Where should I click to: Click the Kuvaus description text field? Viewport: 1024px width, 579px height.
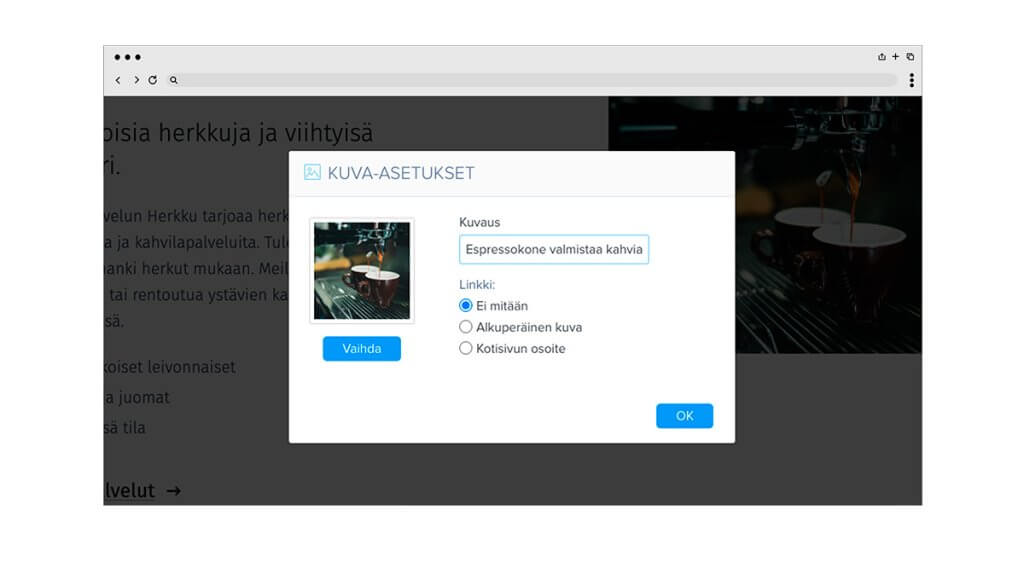coord(554,249)
